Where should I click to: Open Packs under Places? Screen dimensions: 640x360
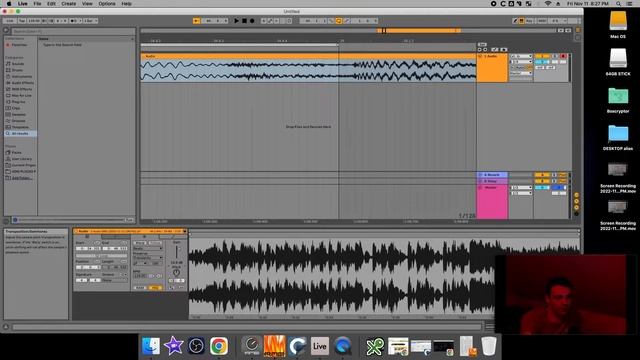(16, 153)
